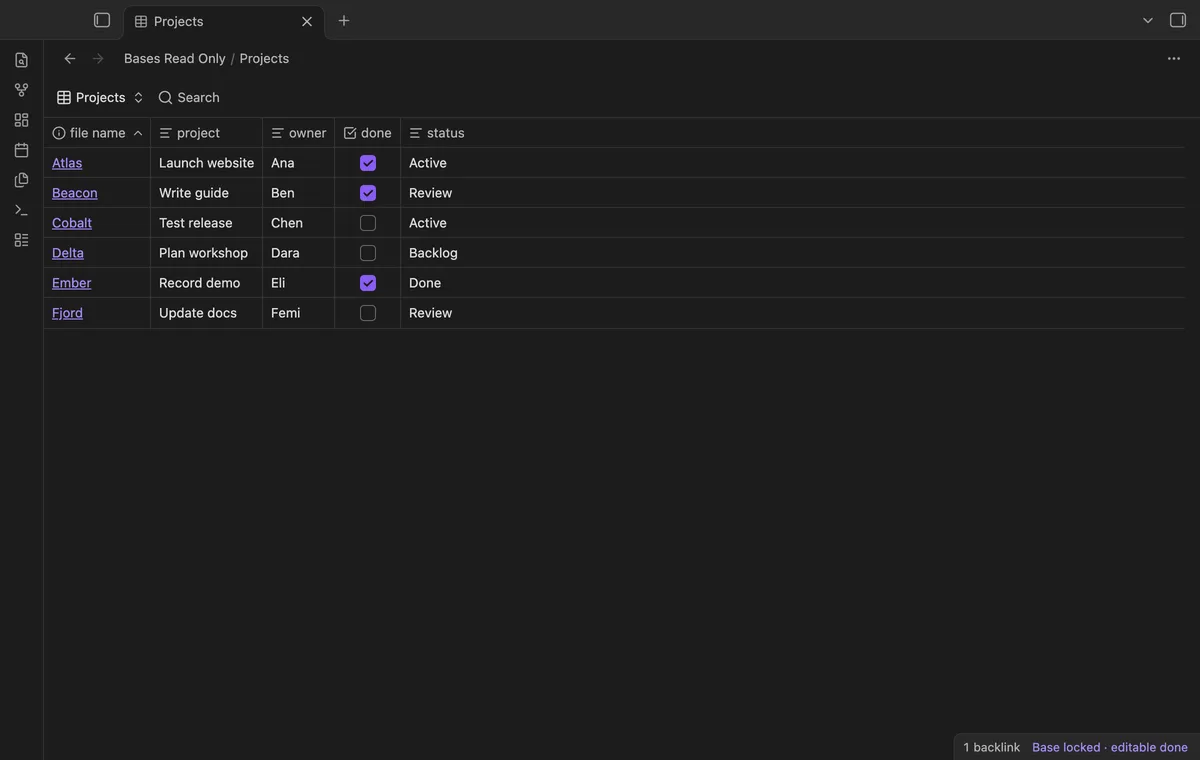Open the owner column header menu
The image size is (1200, 760).
tap(298, 133)
